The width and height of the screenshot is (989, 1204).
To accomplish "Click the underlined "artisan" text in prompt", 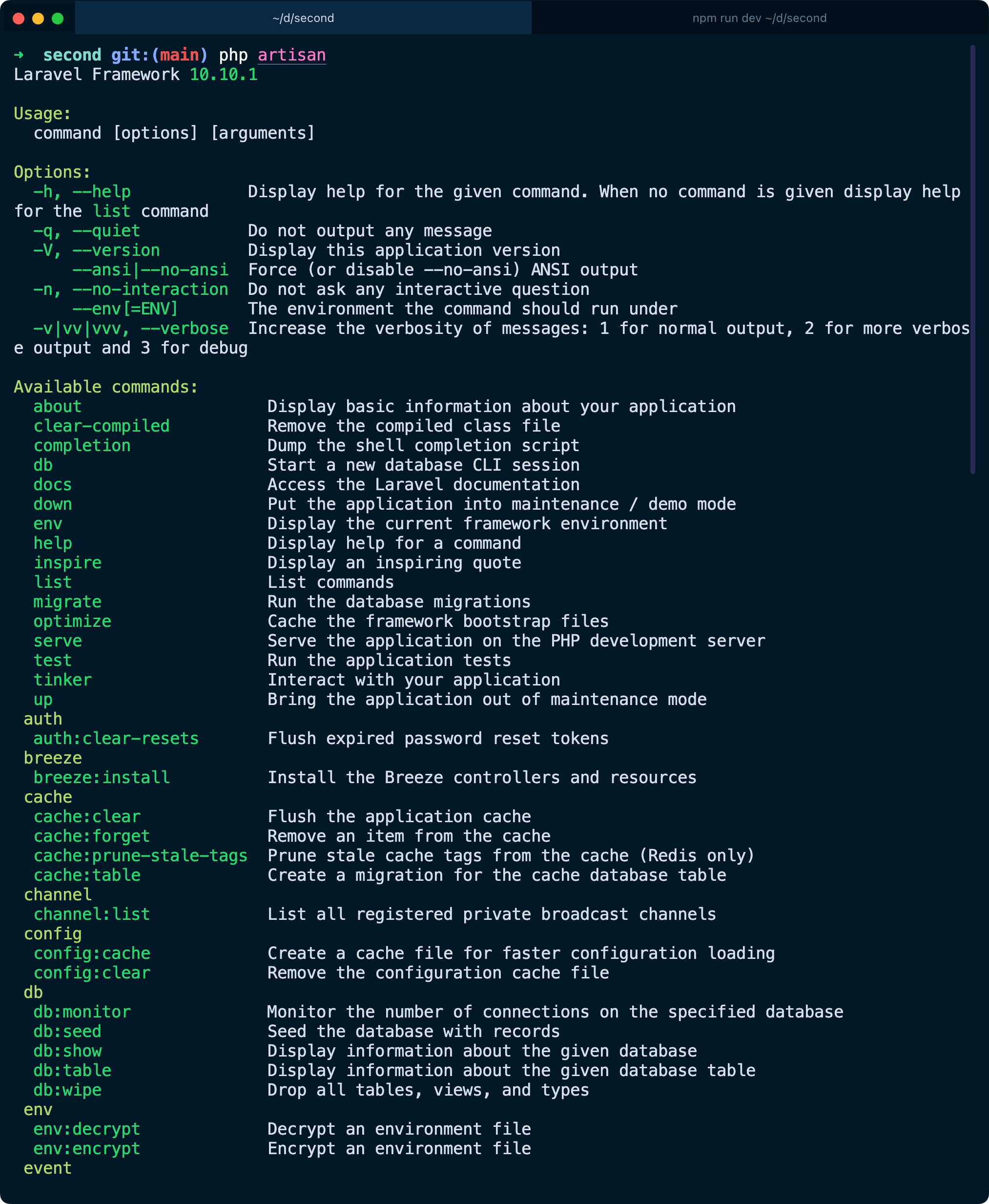I will pos(292,55).
